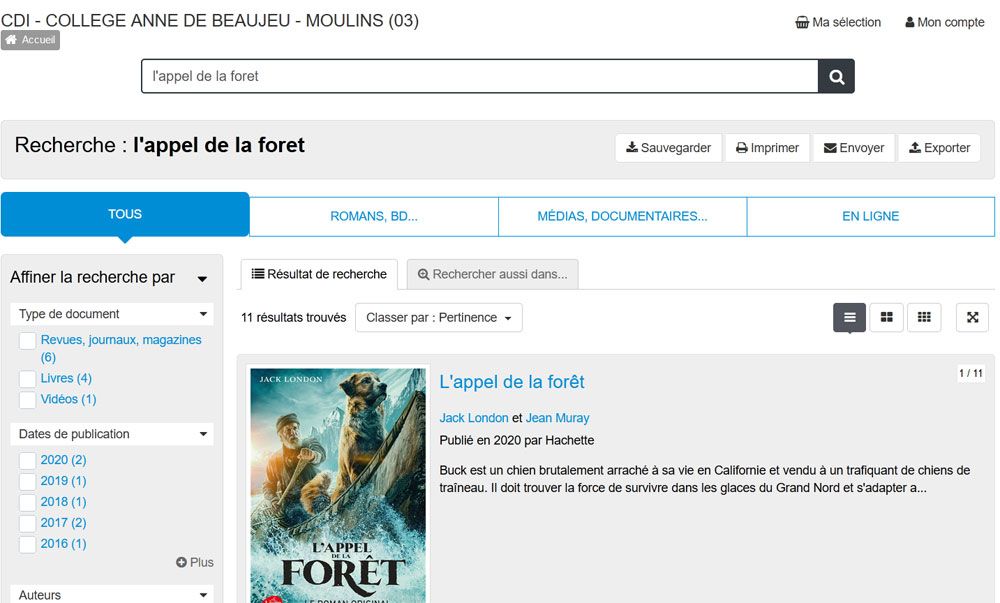The height and width of the screenshot is (603, 1000).
Task: Tick the Vidéos (1) filter checkbox
Action: pos(28,400)
